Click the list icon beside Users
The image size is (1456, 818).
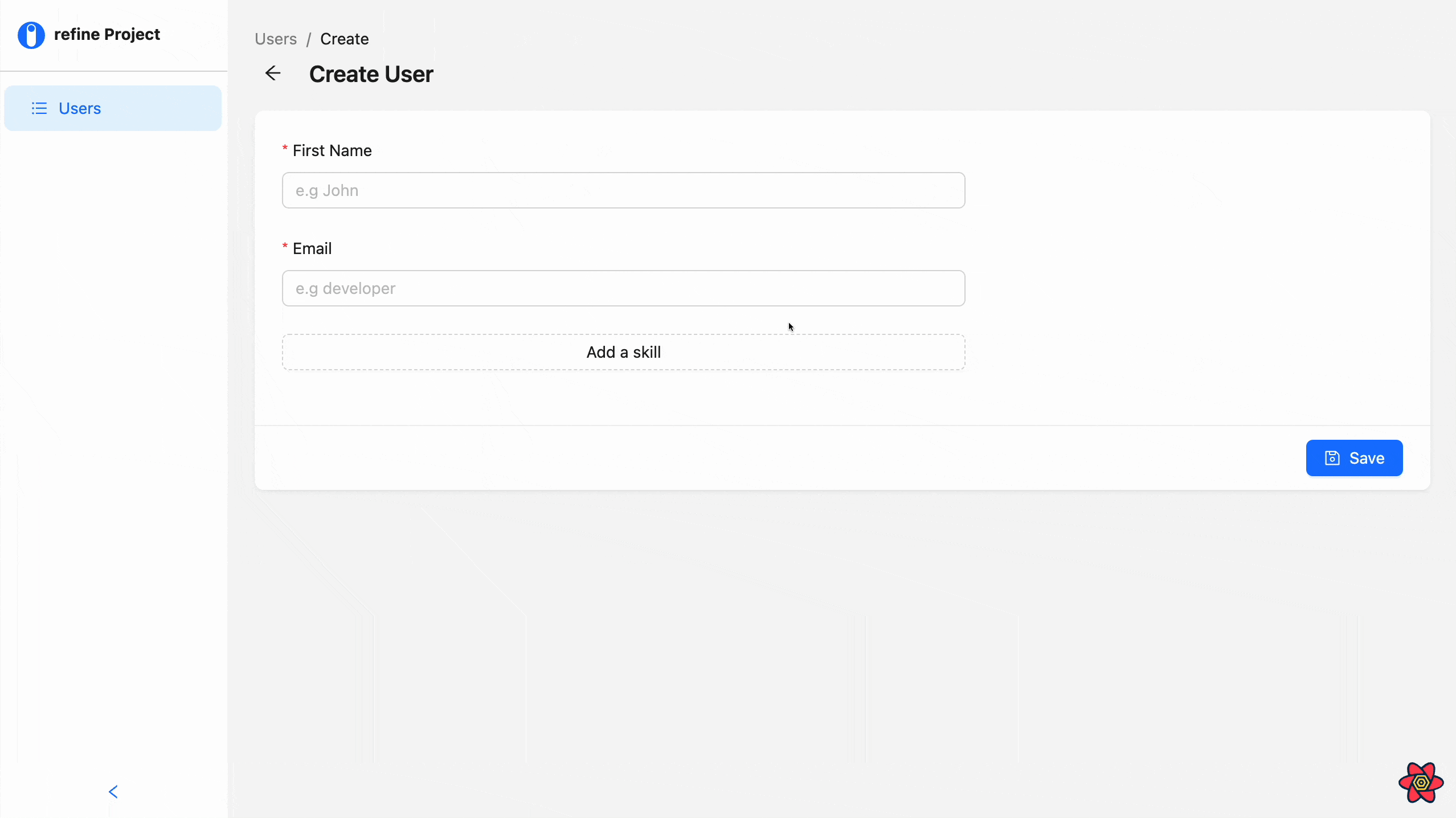tap(39, 108)
